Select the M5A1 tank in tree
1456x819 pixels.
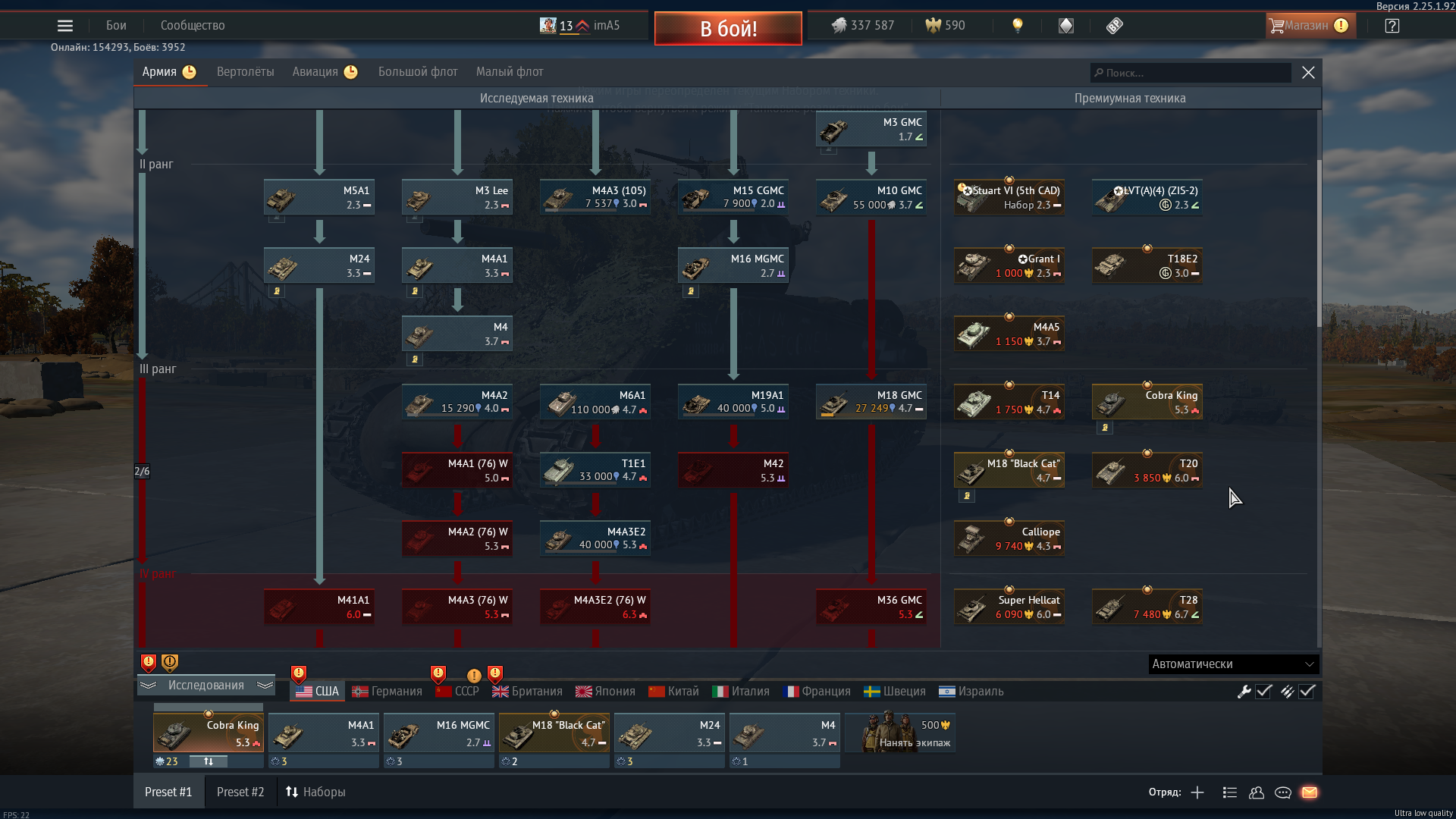coord(319,197)
